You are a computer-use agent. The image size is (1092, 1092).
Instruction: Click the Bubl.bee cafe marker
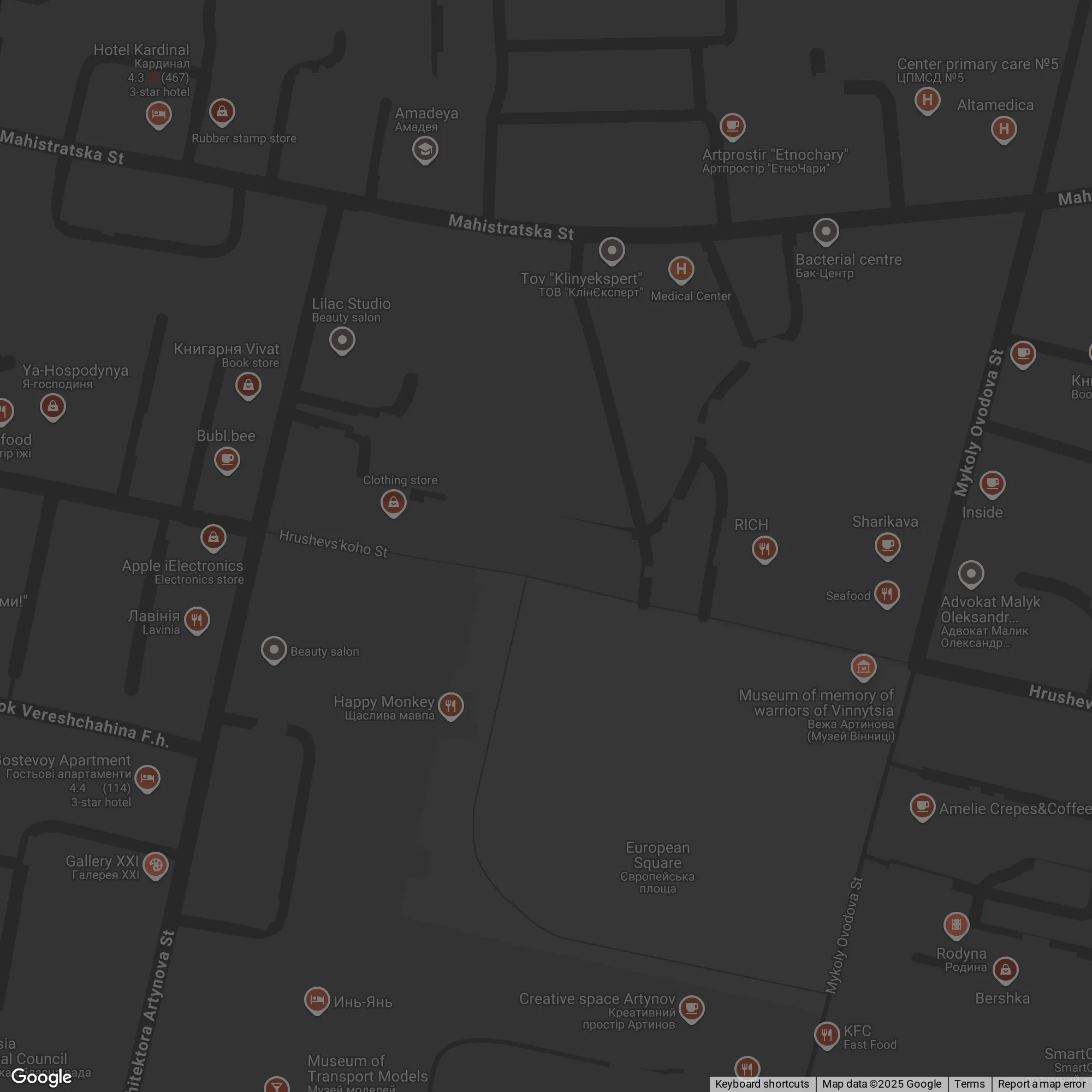227,461
